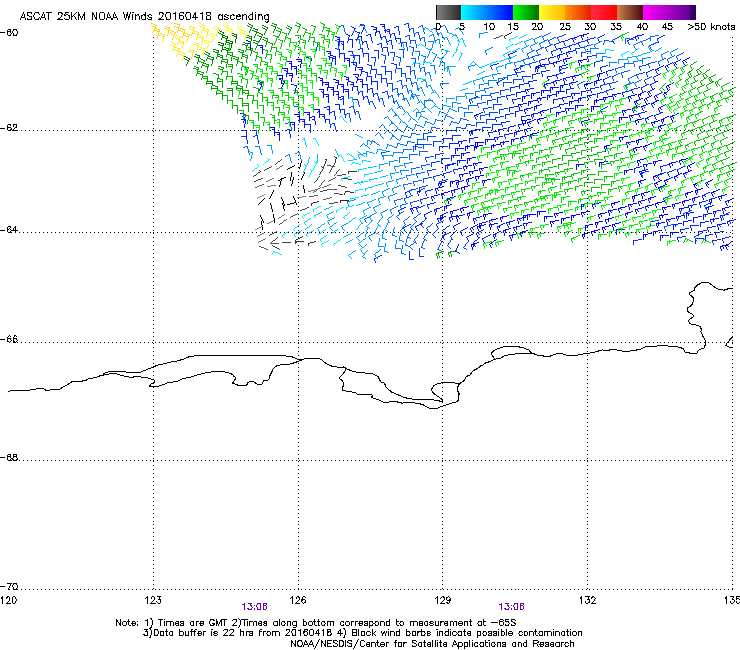The width and height of the screenshot is (740, 650).
Task: Click the note line 'Times are GMT'
Action: [193, 623]
